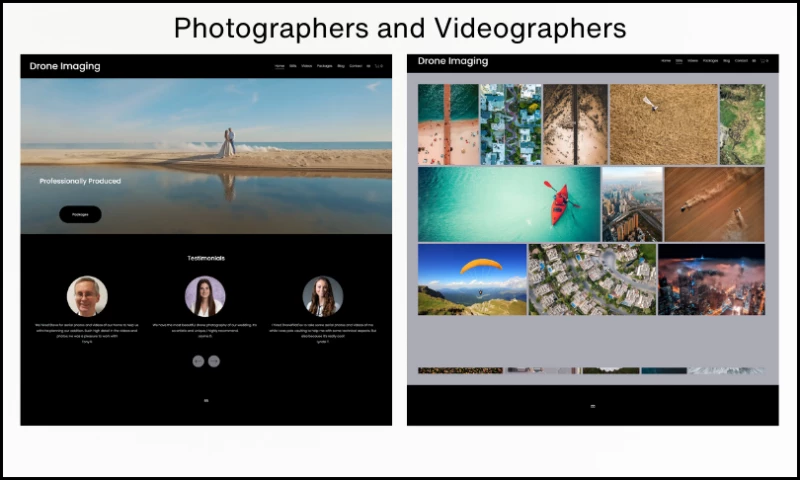
Task: Open the night city lights photo
Action: pyautogui.click(x=711, y=279)
